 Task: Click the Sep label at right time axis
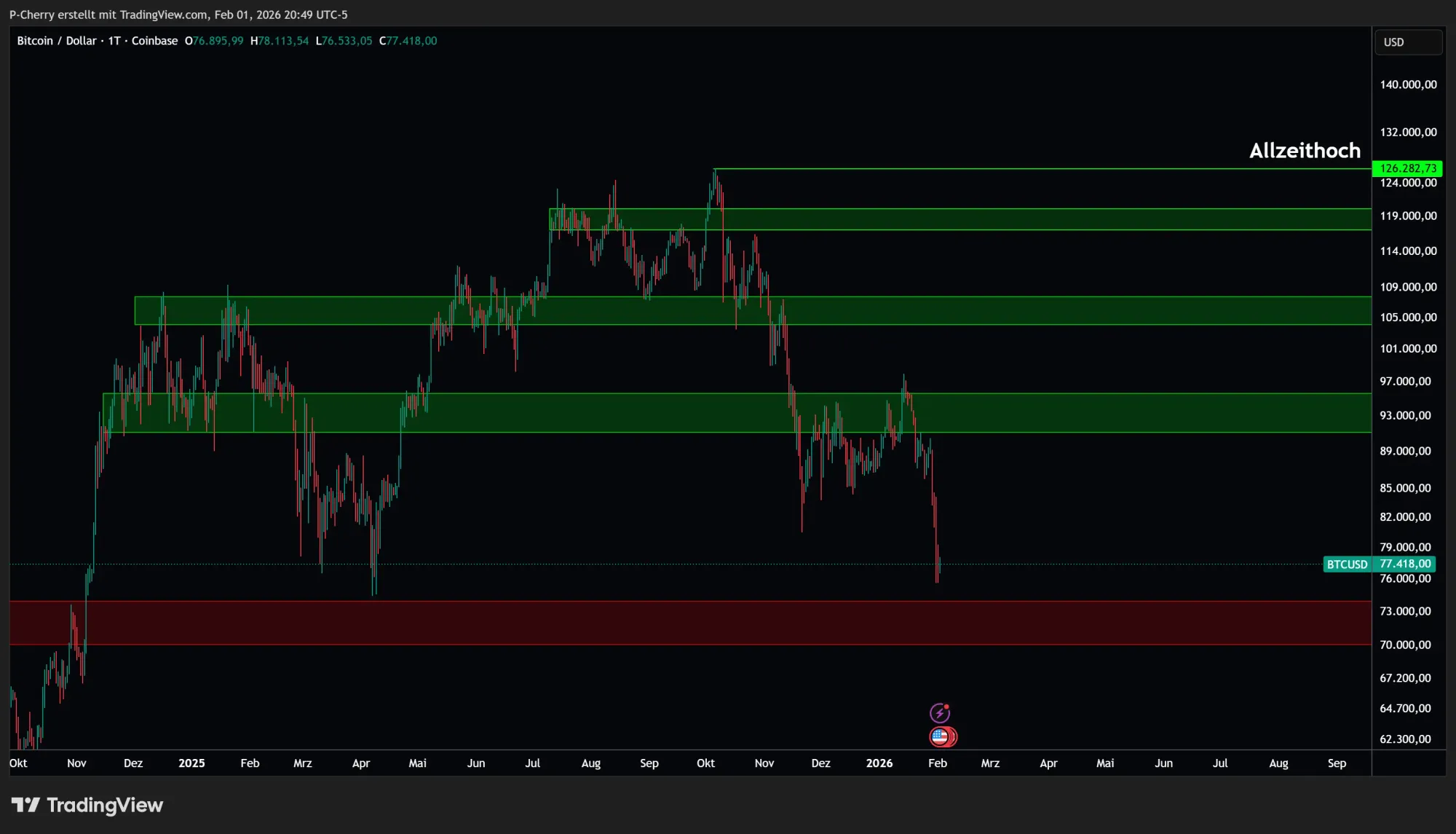click(x=1337, y=763)
